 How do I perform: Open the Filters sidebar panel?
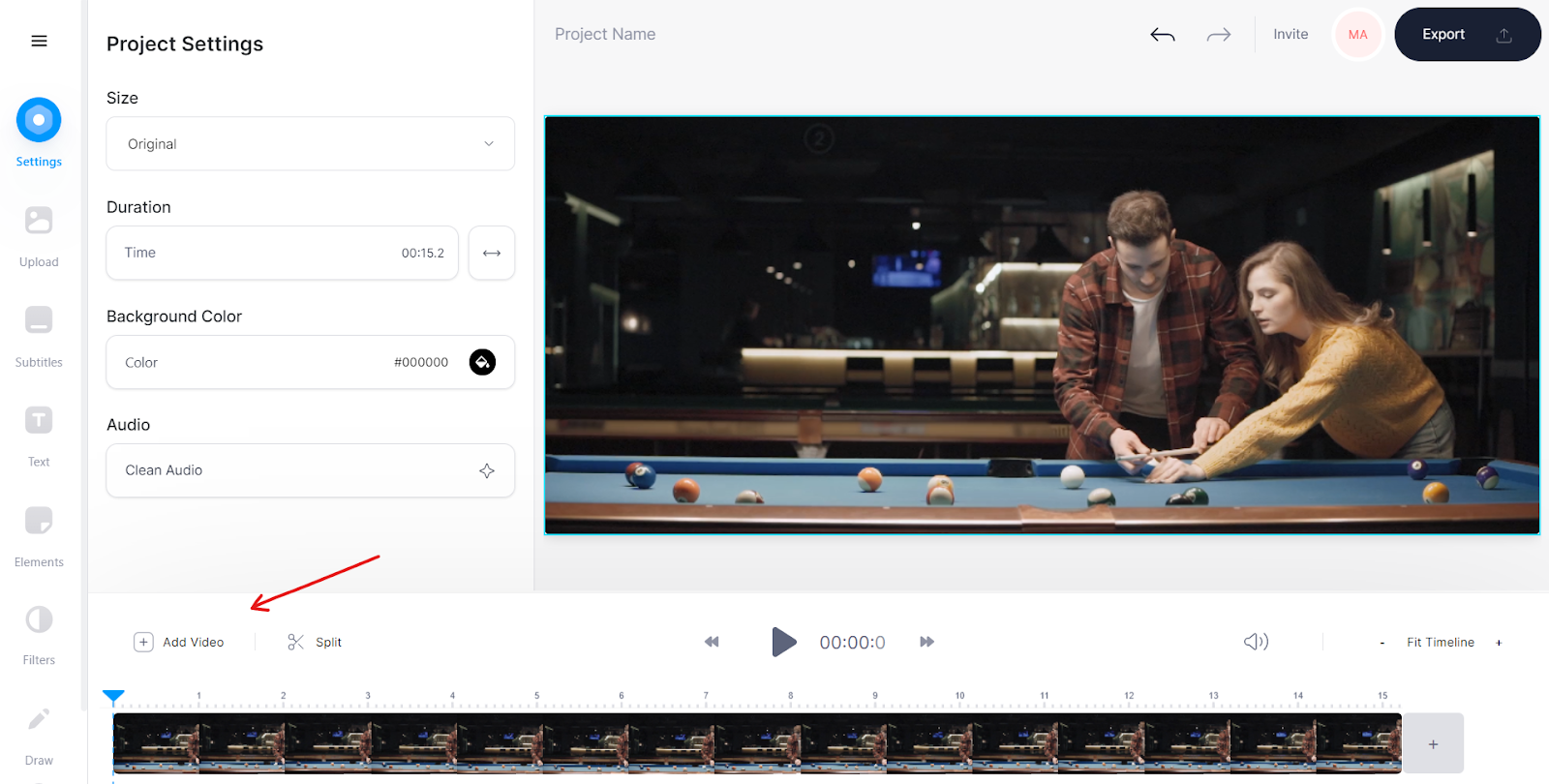tap(39, 634)
